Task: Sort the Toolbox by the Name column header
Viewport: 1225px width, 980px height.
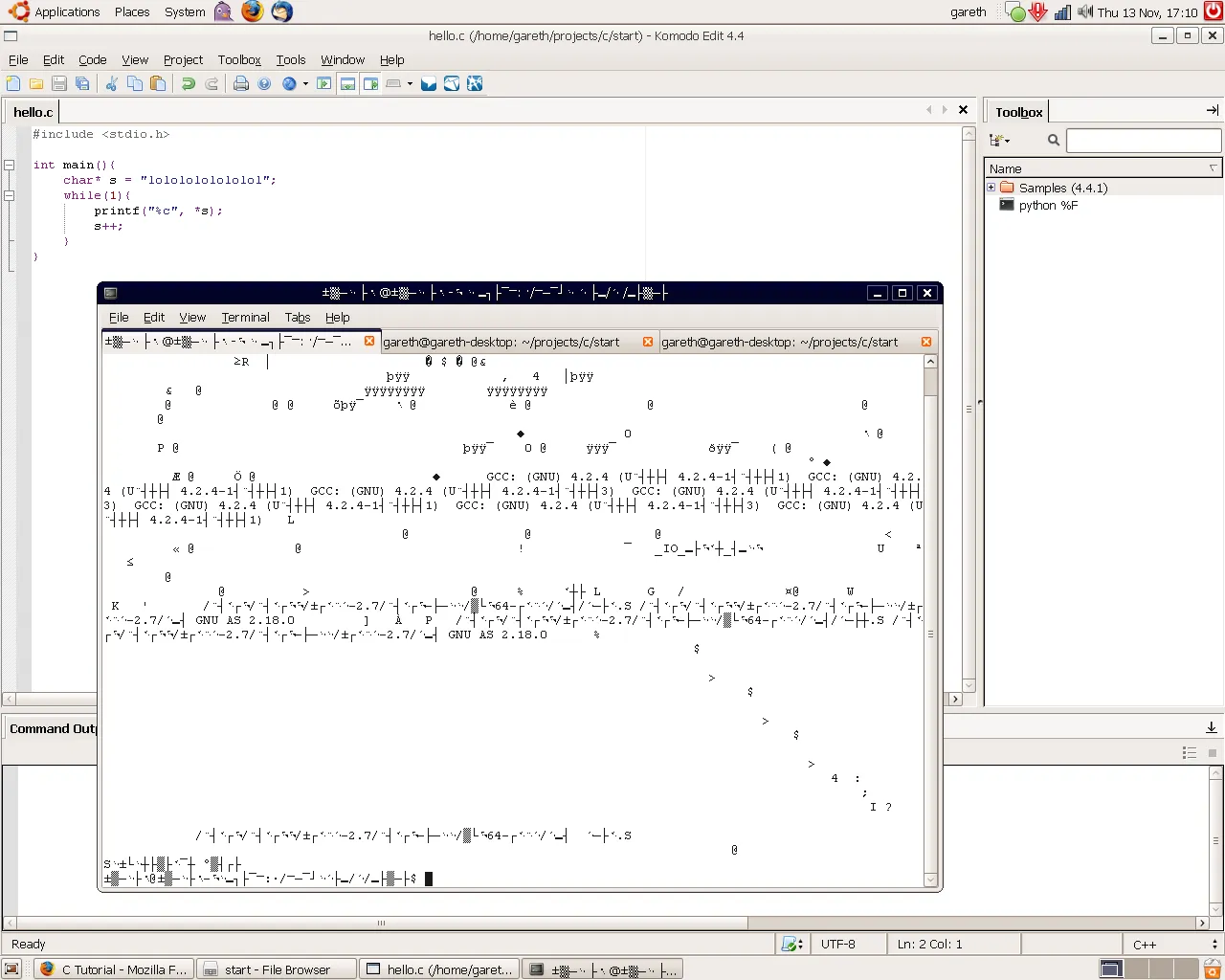Action: point(1103,168)
